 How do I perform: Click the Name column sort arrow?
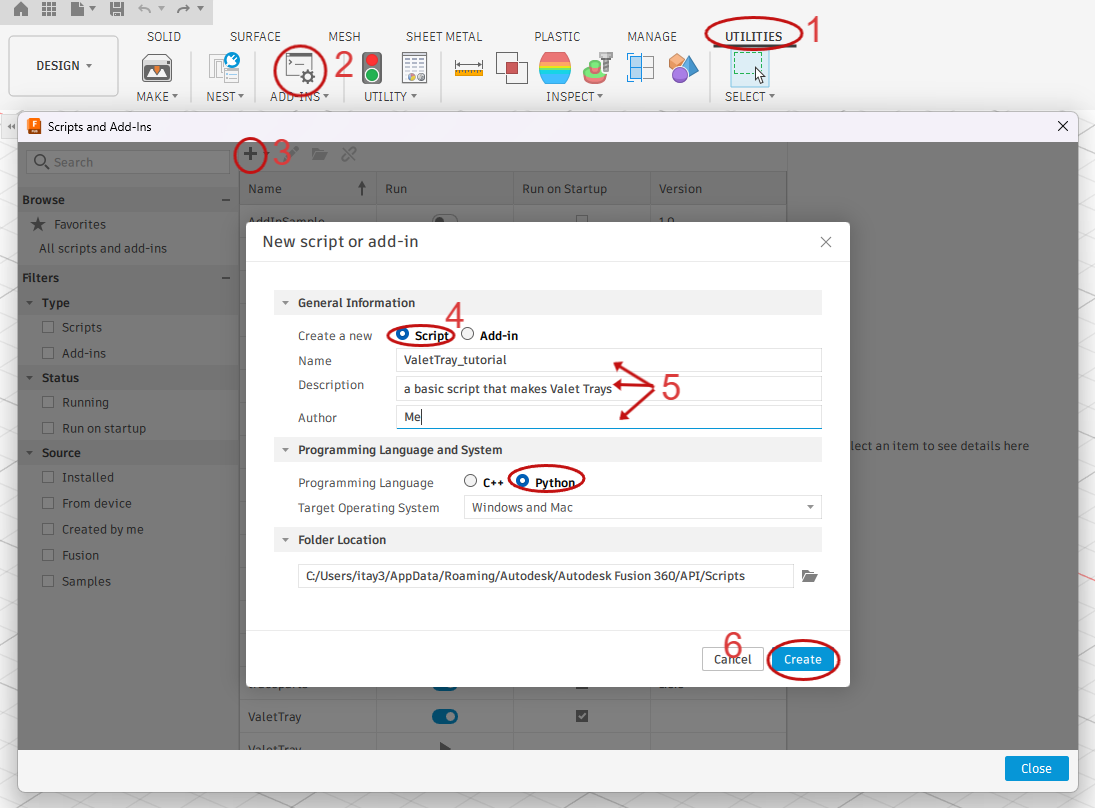pyautogui.click(x=362, y=188)
